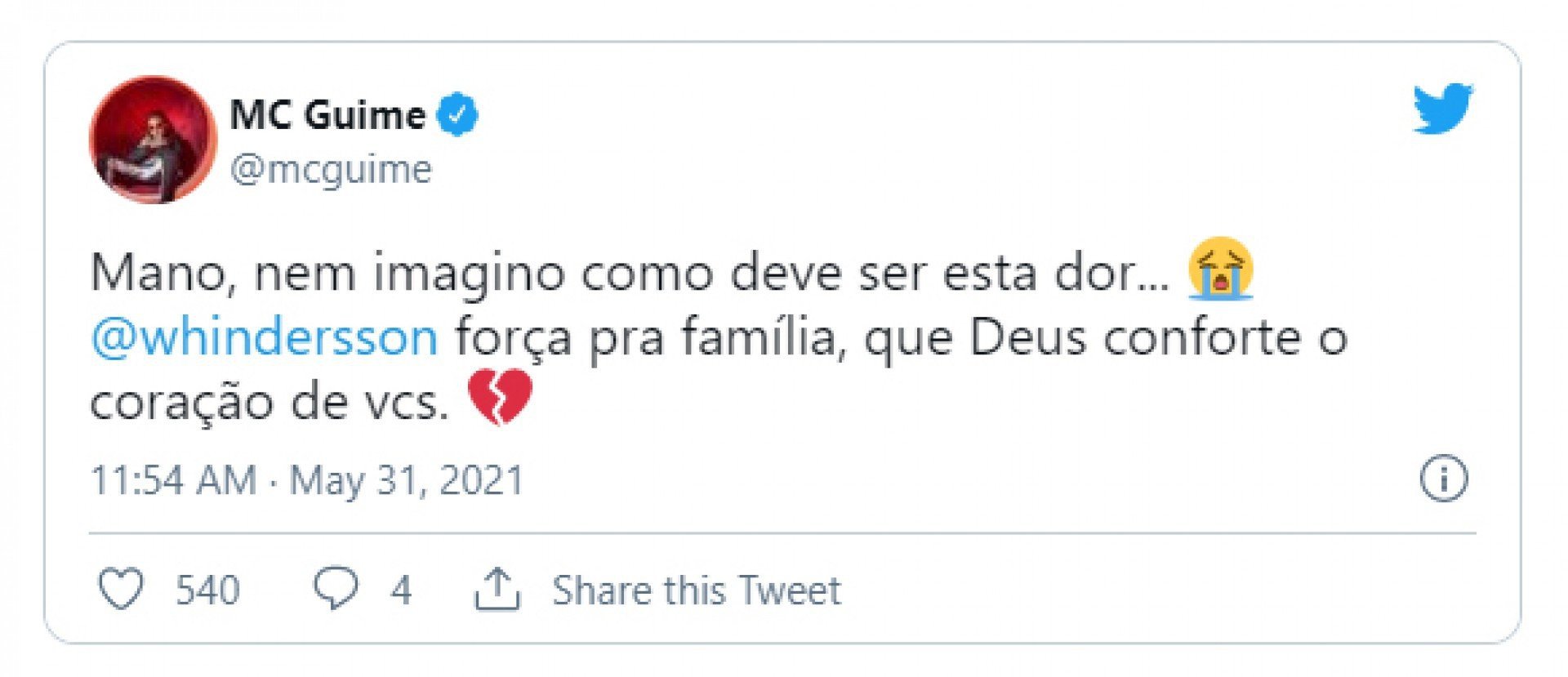
Task: Open the 11:54 AM timestamp link
Action: pyautogui.click(x=173, y=480)
